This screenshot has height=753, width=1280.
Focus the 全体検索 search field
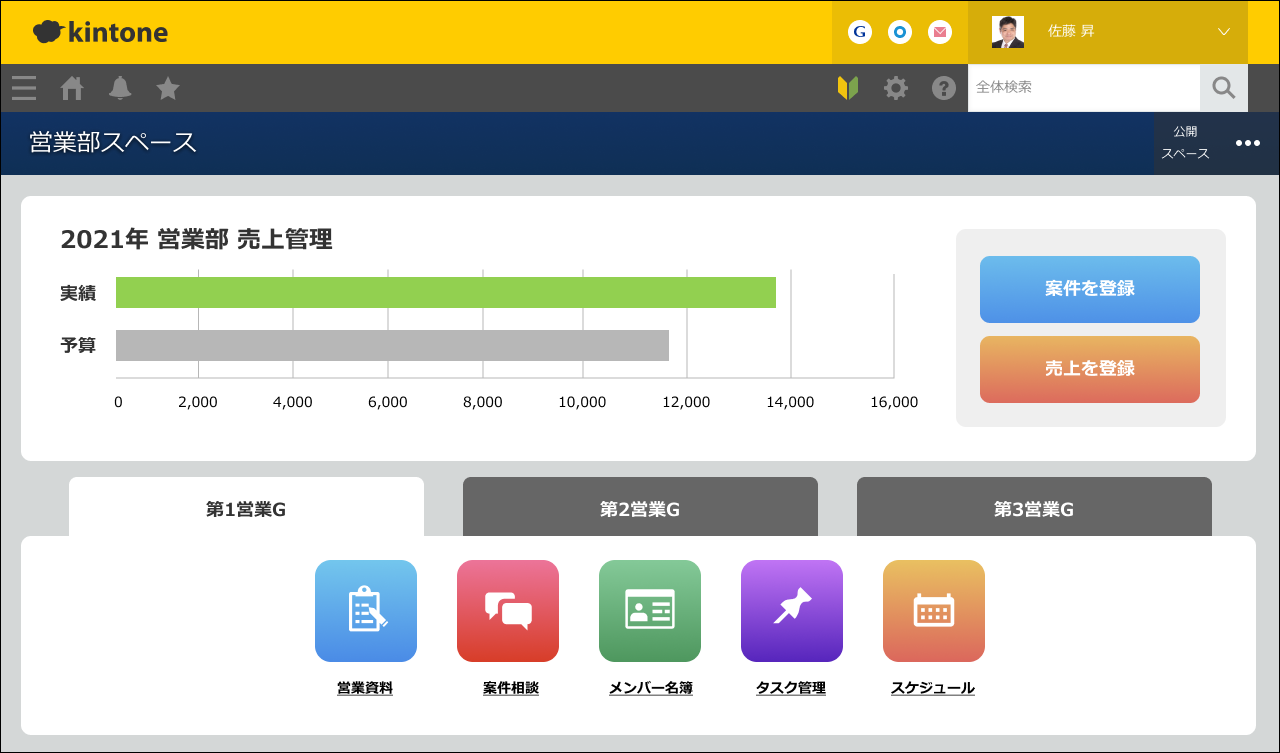click(x=1084, y=88)
